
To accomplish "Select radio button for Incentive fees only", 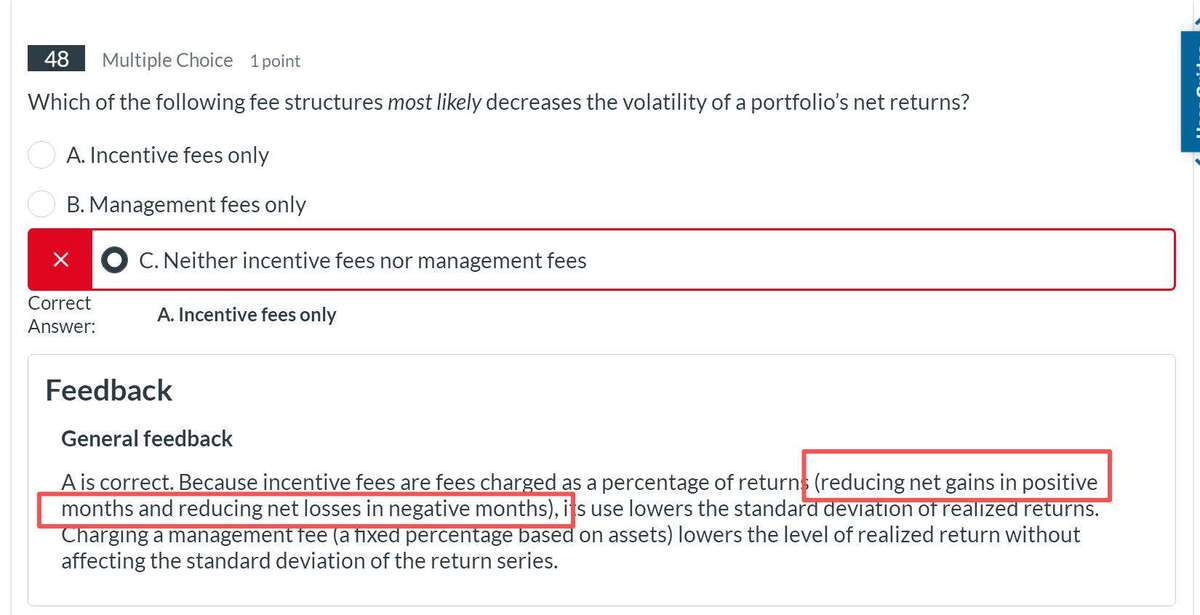I will (x=41, y=155).
